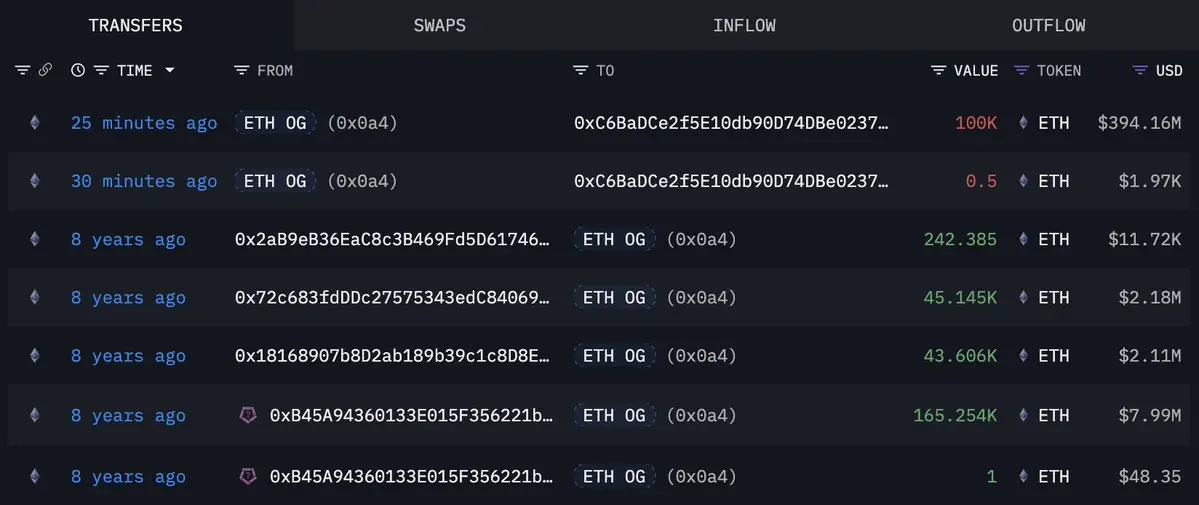Switch to the INFLOW tab
The image size is (1199, 505).
coord(745,25)
